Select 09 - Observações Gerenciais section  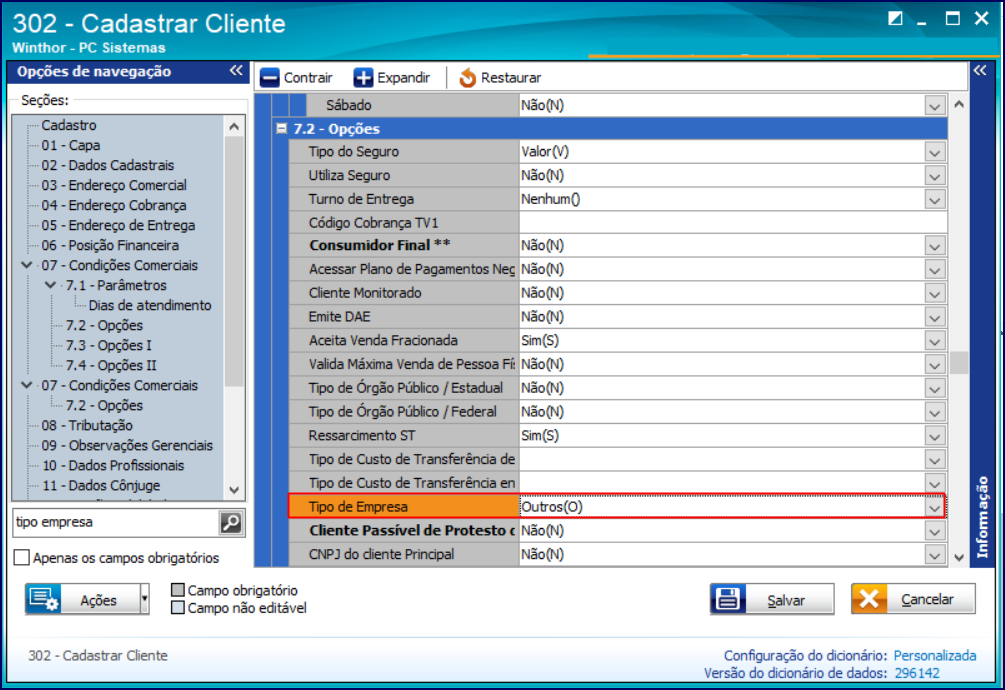[x=127, y=446]
